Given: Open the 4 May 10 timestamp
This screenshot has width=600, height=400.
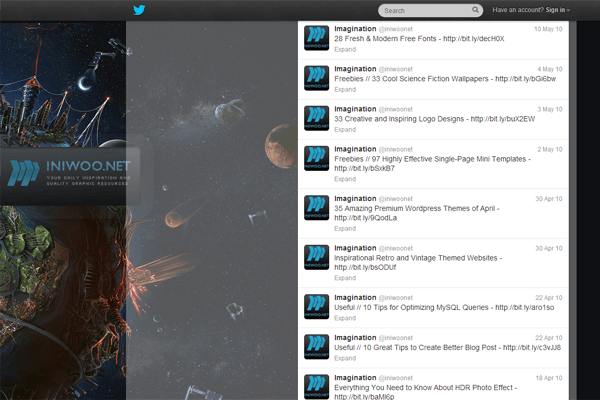Looking at the screenshot, I should click(550, 69).
